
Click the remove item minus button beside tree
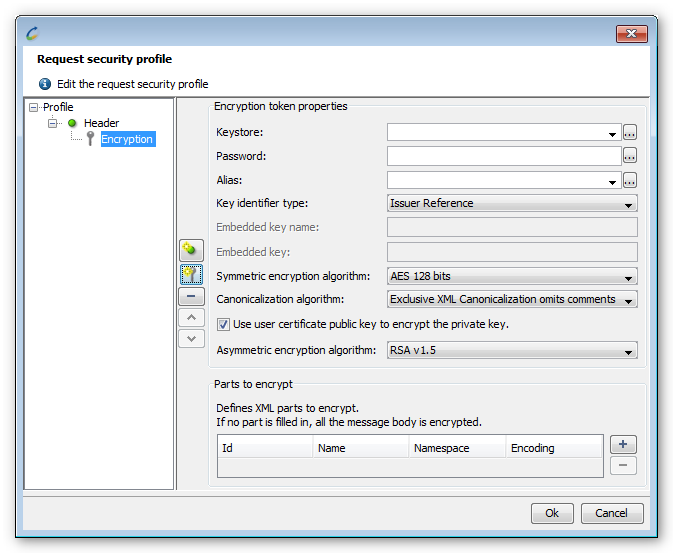191,296
